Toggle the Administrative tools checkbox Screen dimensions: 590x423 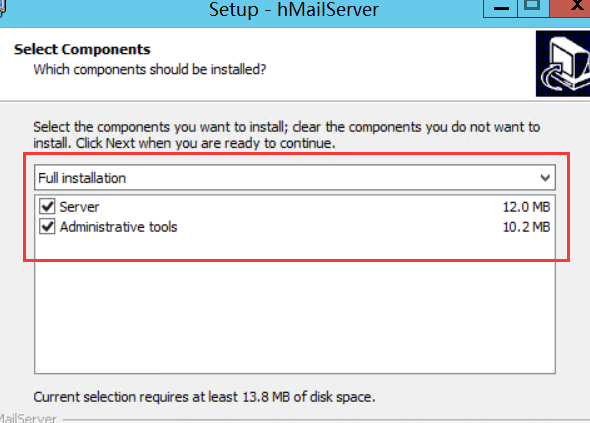[47, 227]
